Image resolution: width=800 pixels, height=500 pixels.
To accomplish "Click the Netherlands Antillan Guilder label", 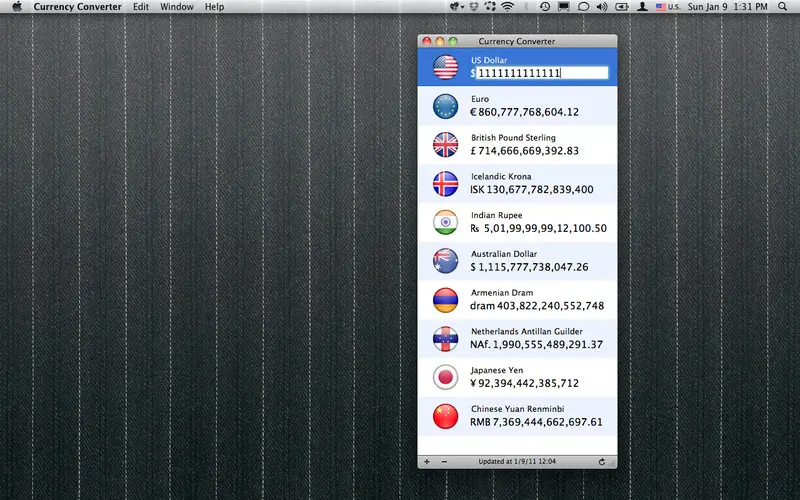I will coord(527,332).
